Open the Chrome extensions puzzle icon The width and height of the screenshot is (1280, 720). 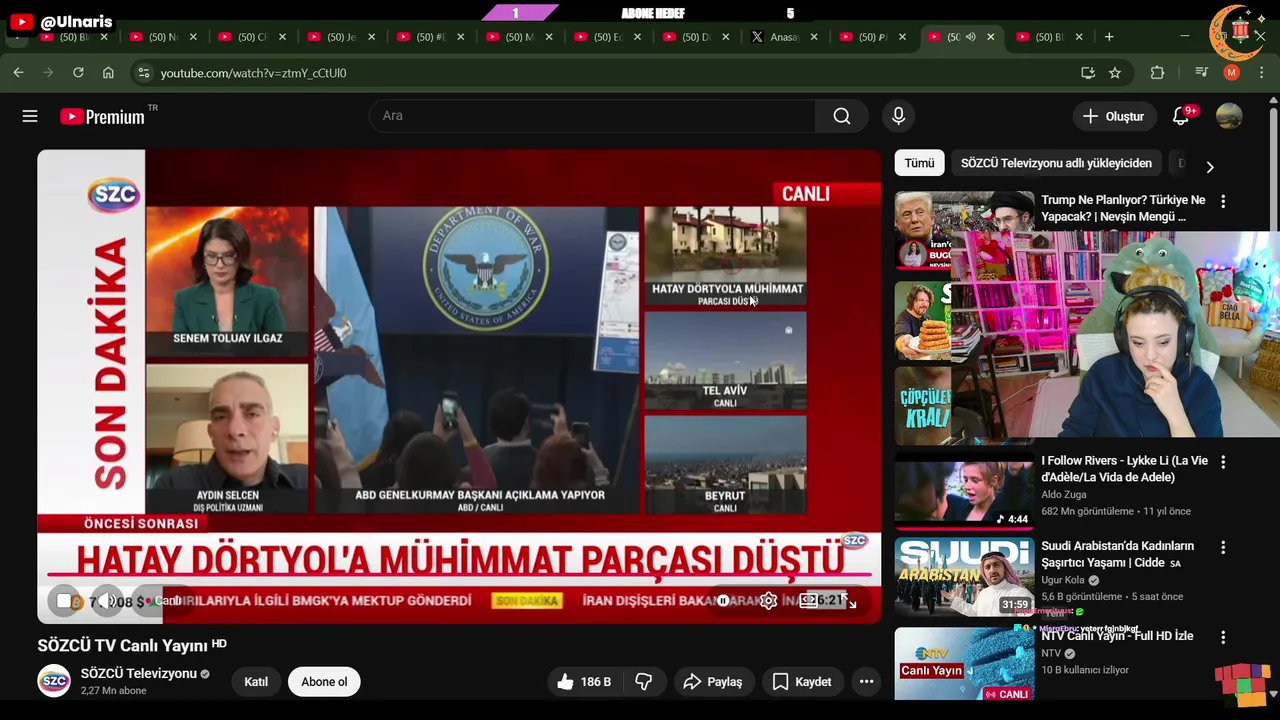1157,73
